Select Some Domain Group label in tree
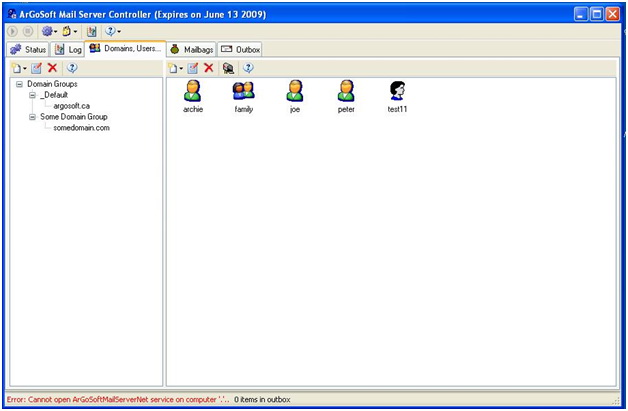 [x=74, y=117]
